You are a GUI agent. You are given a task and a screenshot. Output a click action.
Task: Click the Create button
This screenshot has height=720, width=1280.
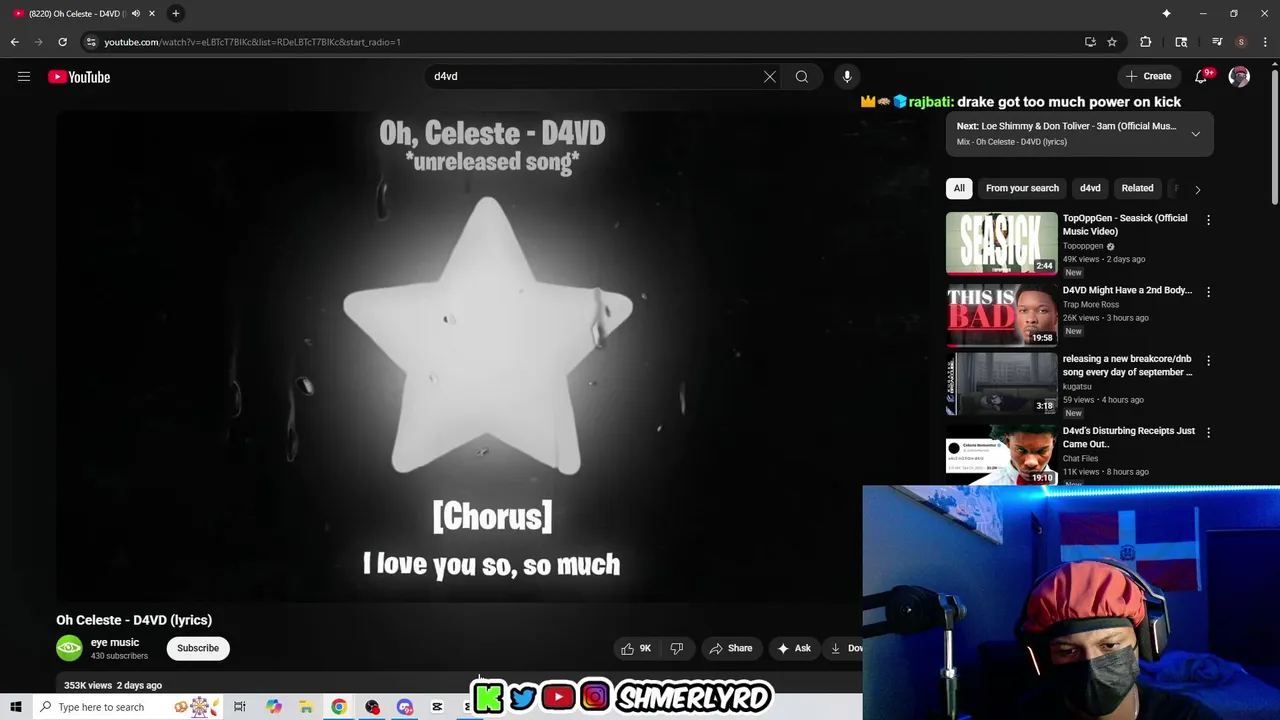[x=1148, y=76]
